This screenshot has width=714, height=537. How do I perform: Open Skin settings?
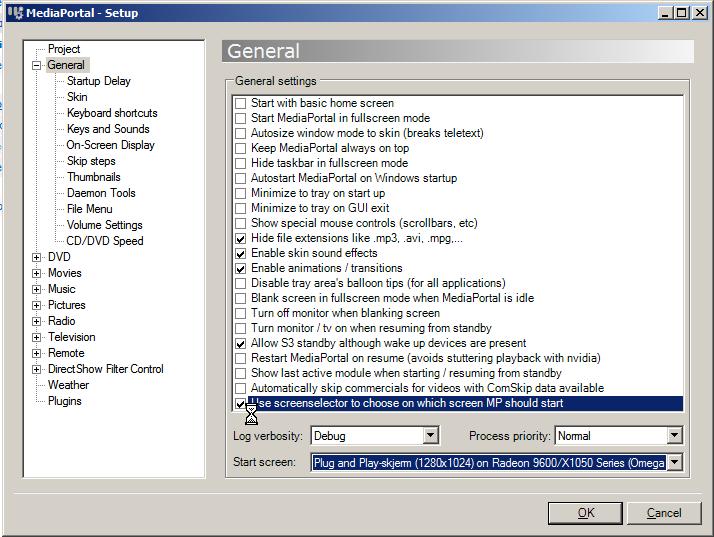coord(77,97)
